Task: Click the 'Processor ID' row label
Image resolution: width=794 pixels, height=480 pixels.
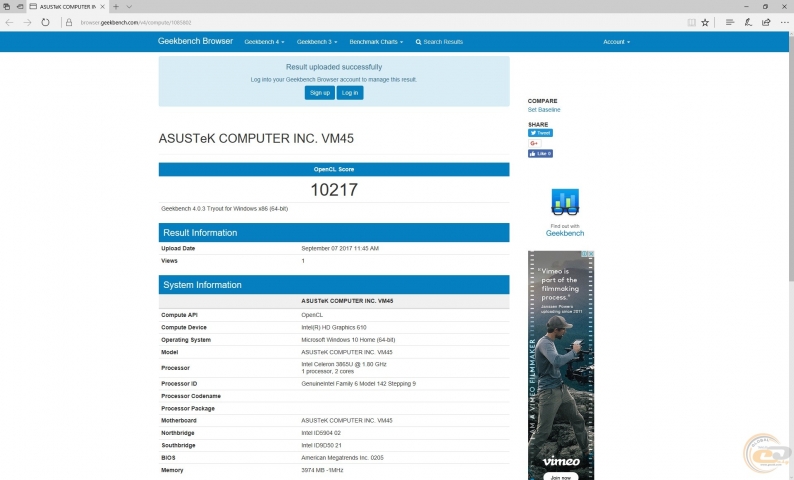Action: click(179, 383)
